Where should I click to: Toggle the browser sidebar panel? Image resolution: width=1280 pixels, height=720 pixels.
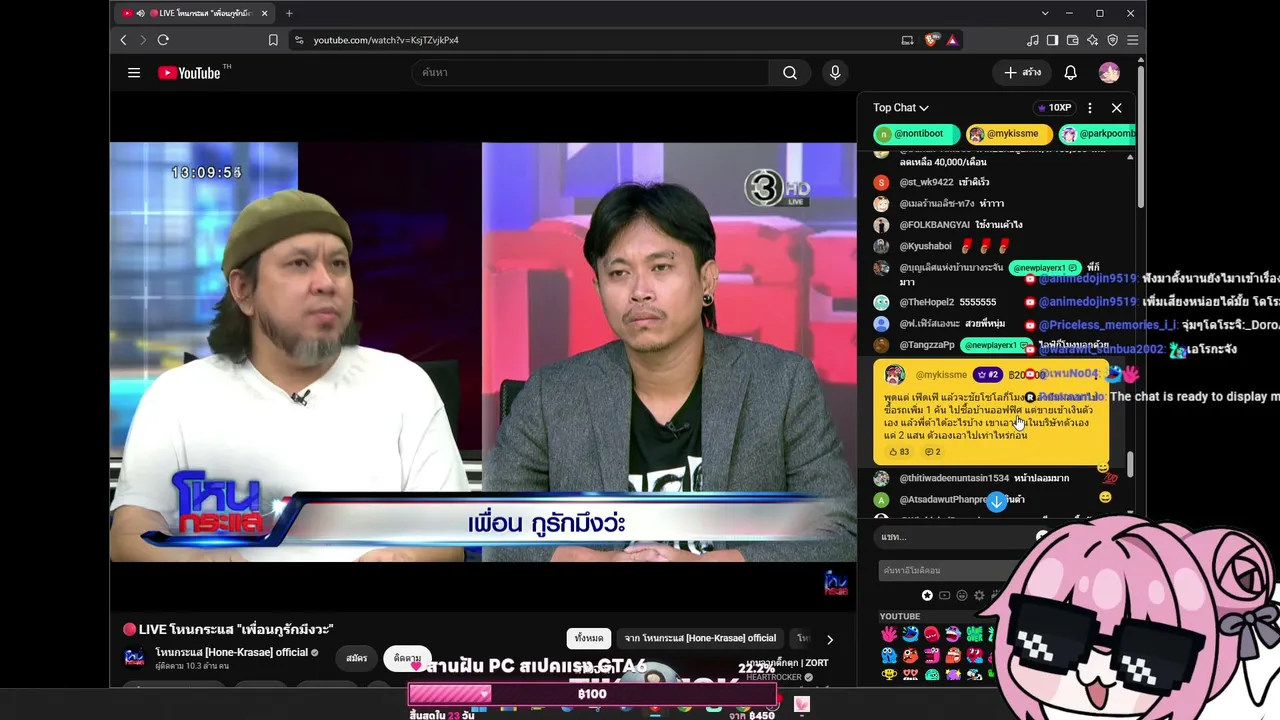pos(1053,40)
